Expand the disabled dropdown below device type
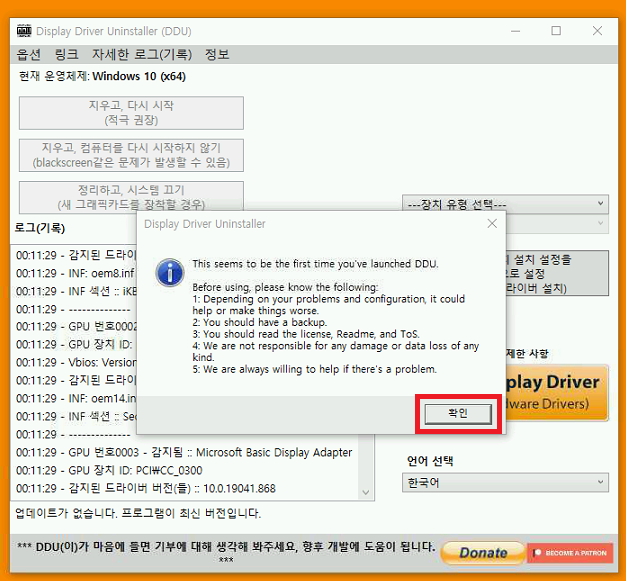This screenshot has width=626, height=581. coord(557,224)
